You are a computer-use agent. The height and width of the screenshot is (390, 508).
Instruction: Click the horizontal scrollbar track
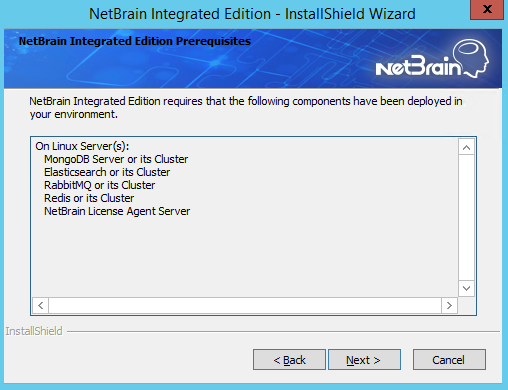tap(245, 305)
